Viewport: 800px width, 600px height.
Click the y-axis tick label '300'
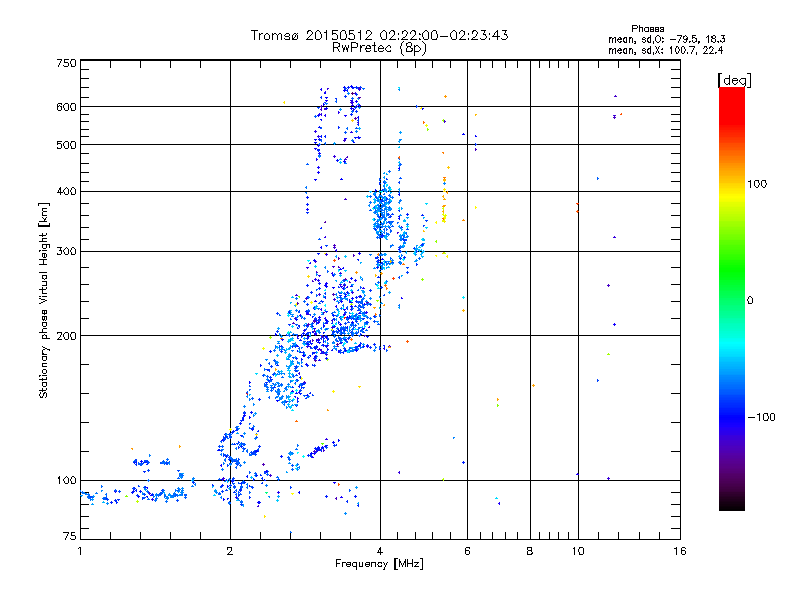66,252
